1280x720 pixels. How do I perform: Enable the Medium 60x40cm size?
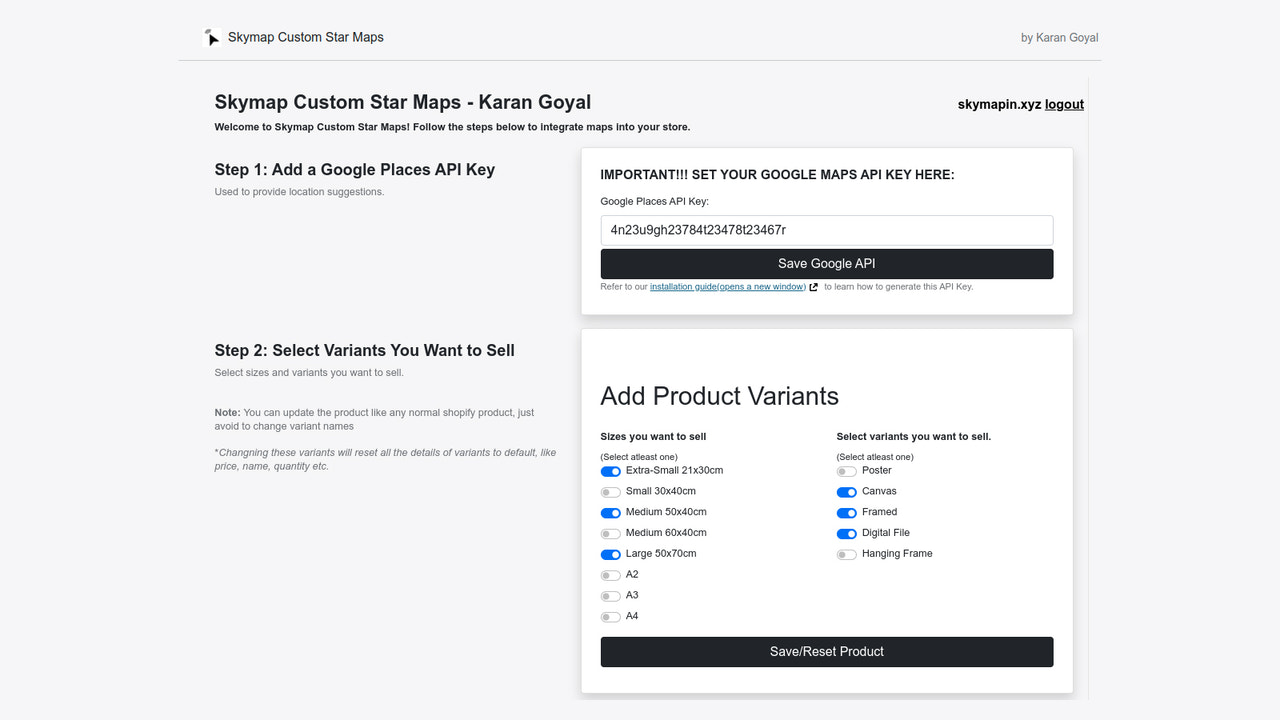610,533
